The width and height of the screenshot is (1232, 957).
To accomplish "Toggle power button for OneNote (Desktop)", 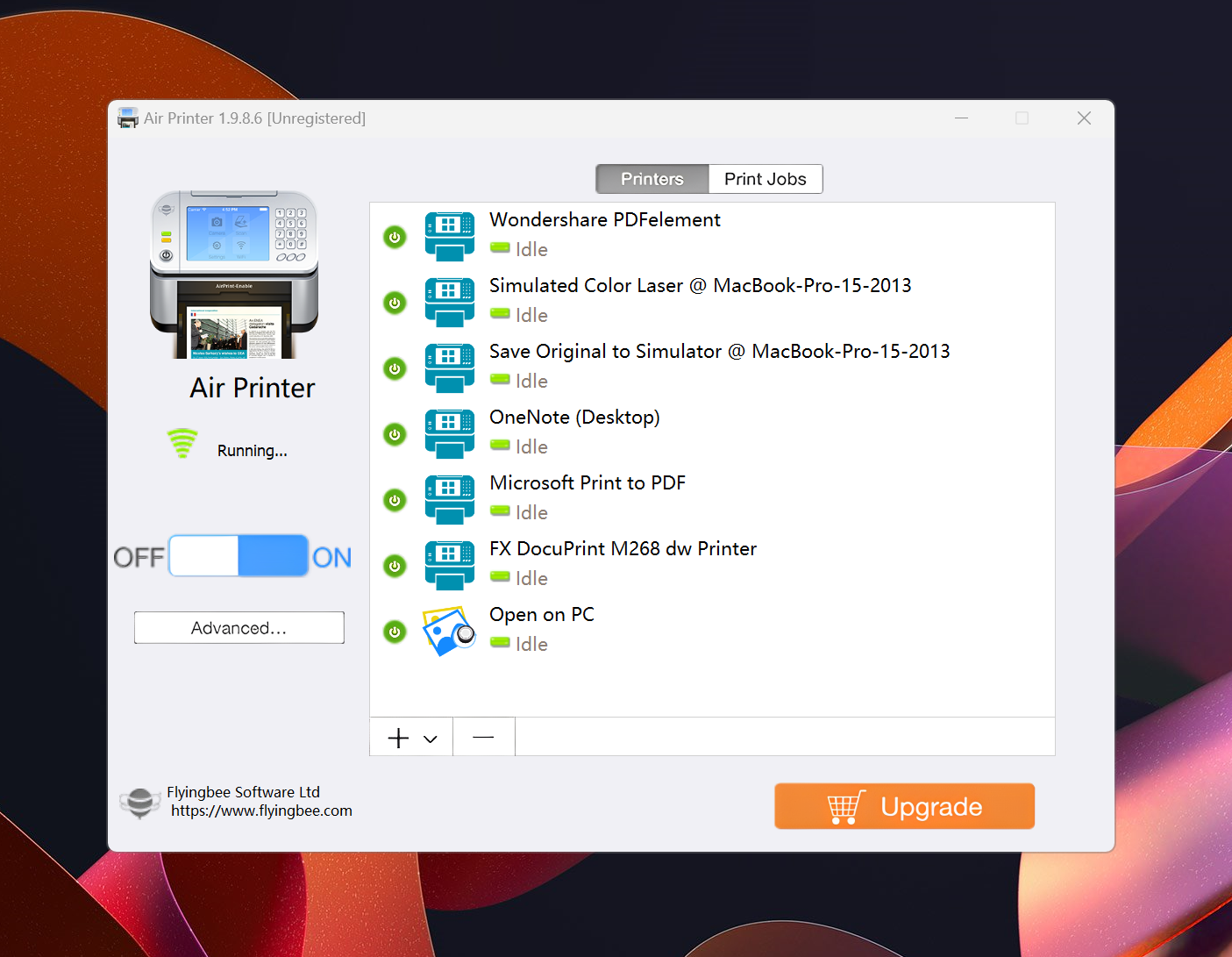I will [x=395, y=434].
